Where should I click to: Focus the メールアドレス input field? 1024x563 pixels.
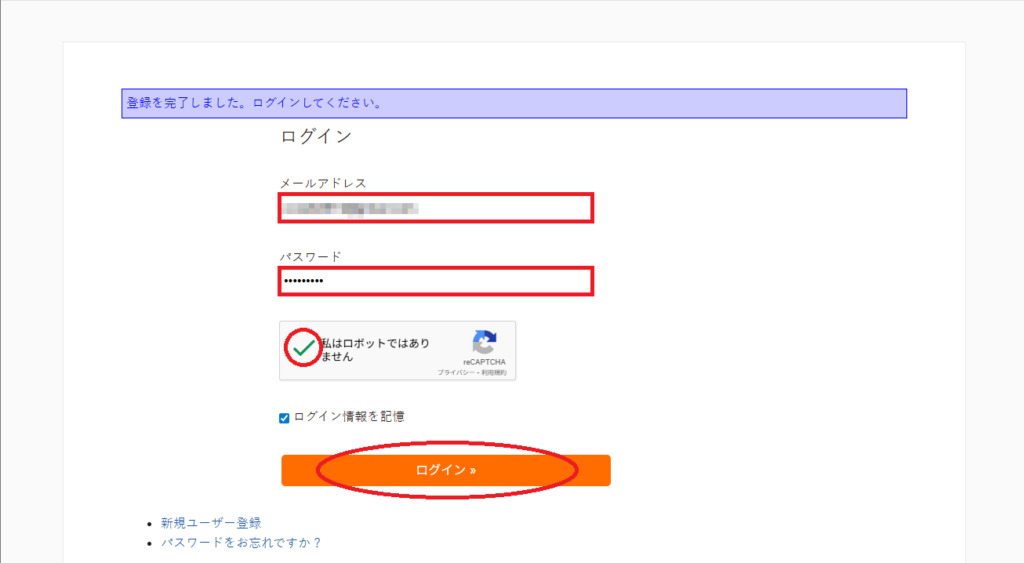pyautogui.click(x=436, y=208)
